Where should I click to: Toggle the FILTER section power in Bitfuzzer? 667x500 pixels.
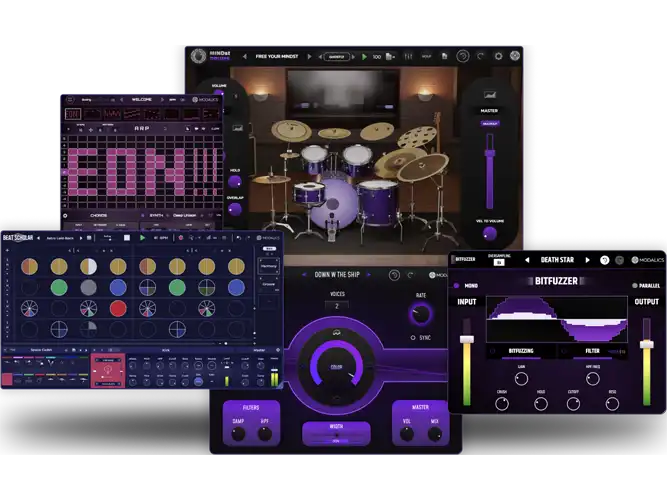click(564, 351)
